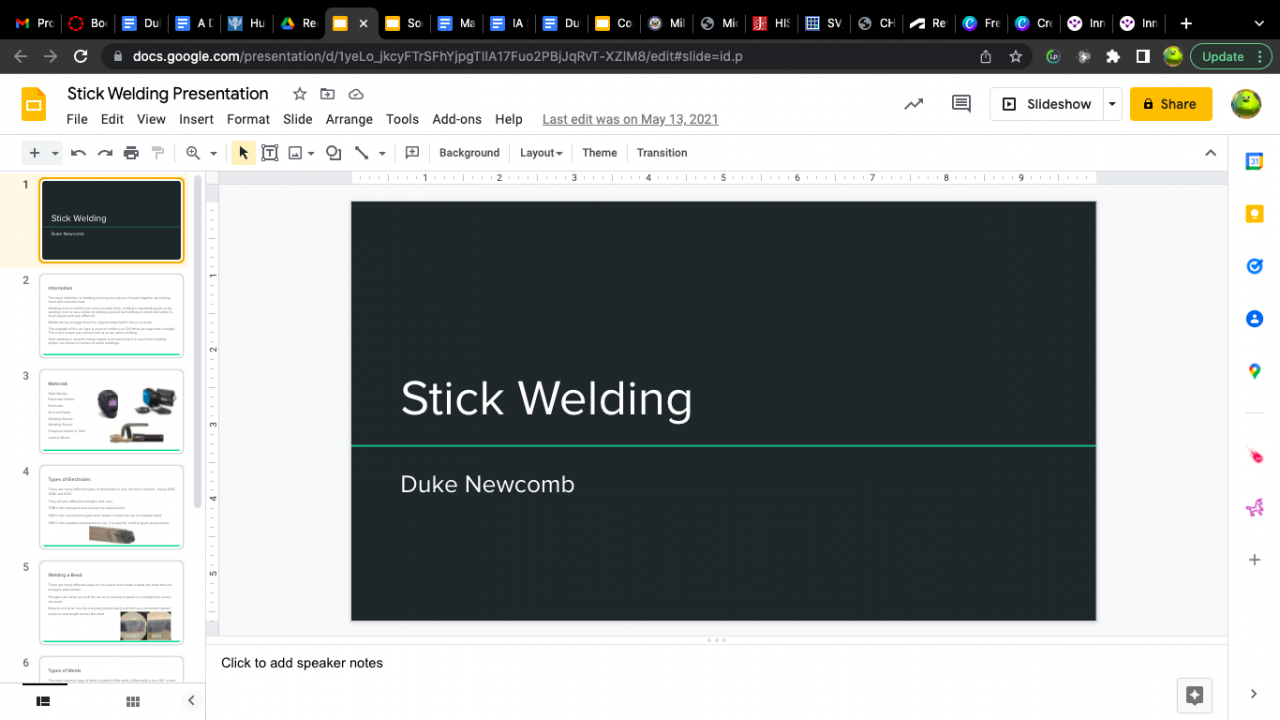Viewport: 1280px width, 720px height.
Task: Open comment history icon
Action: click(x=961, y=104)
